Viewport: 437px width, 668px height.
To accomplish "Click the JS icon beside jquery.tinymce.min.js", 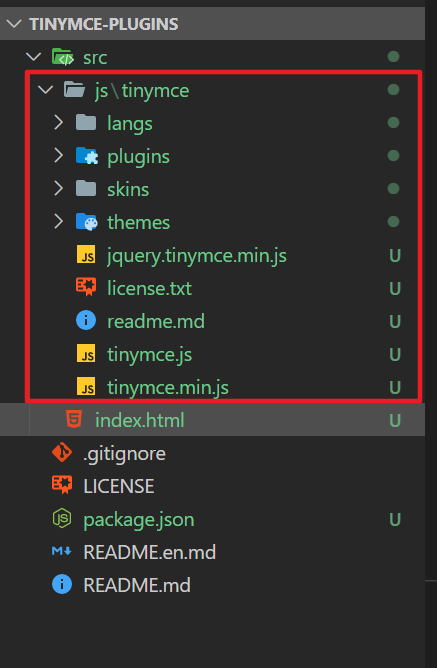I will [x=86, y=254].
